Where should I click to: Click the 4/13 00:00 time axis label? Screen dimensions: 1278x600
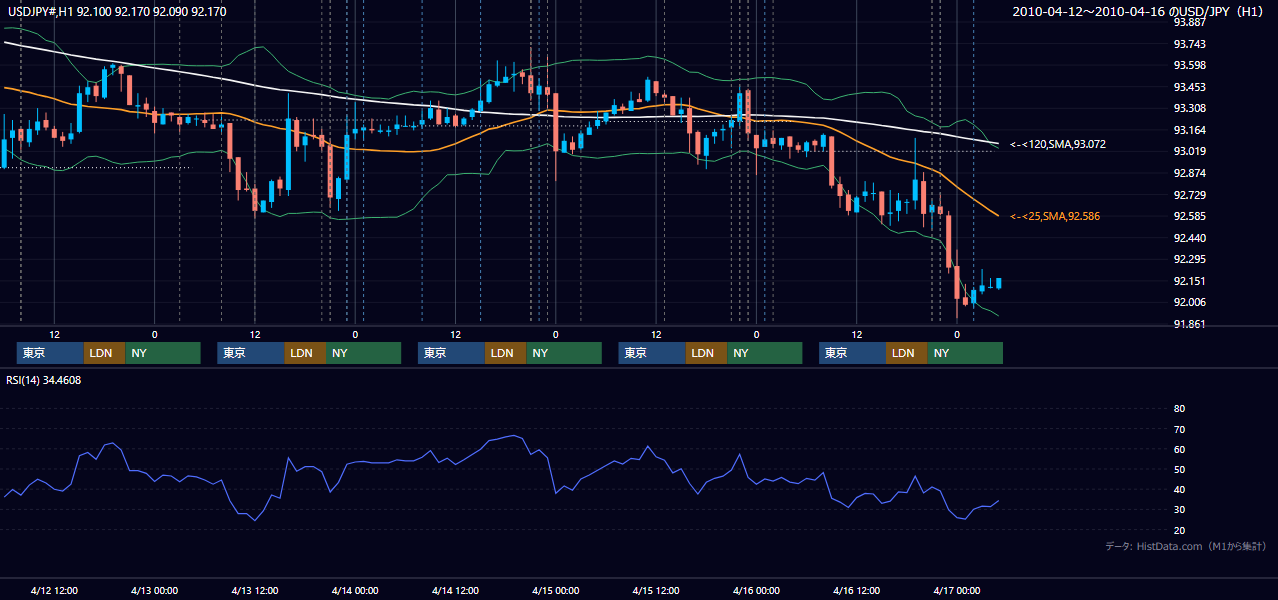(154, 590)
